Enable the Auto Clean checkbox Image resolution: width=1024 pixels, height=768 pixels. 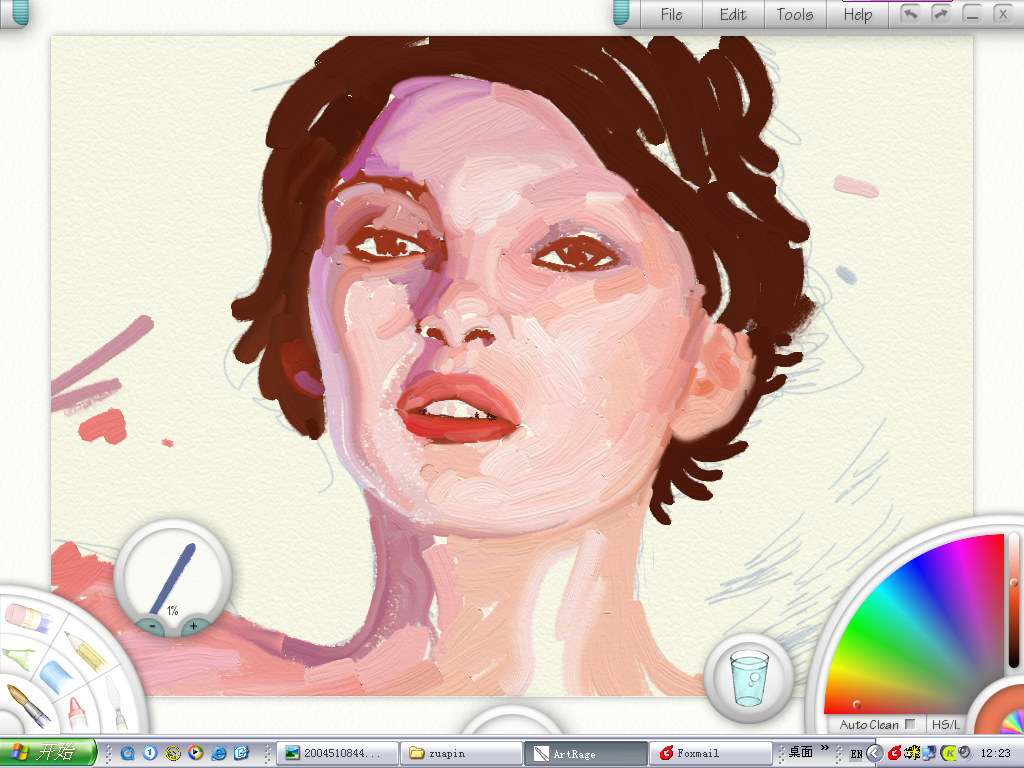click(x=910, y=724)
